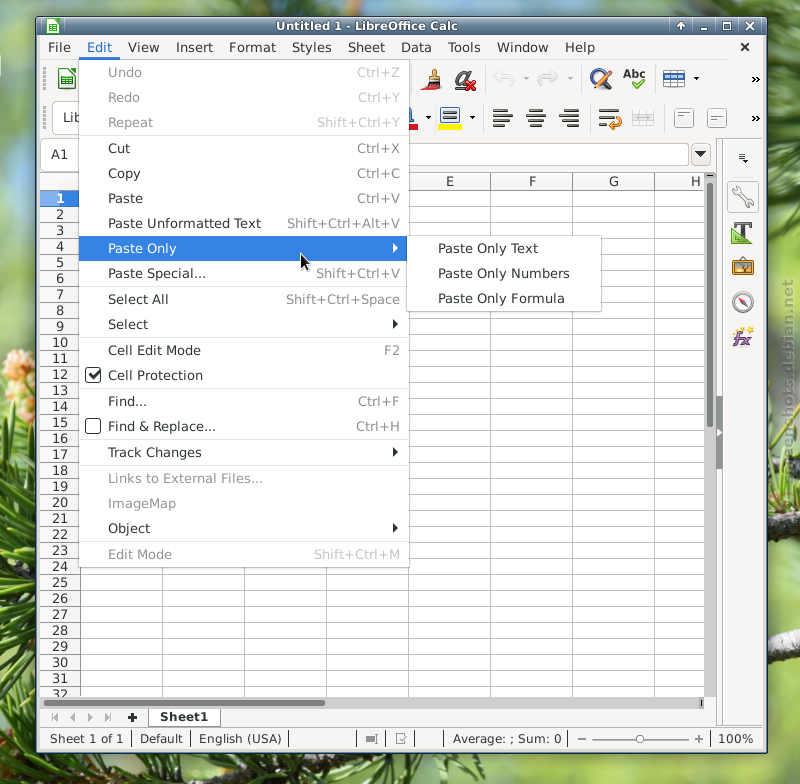Screen dimensions: 800x784
Task: Open the sidebar Styles deck icon
Action: pos(742,233)
